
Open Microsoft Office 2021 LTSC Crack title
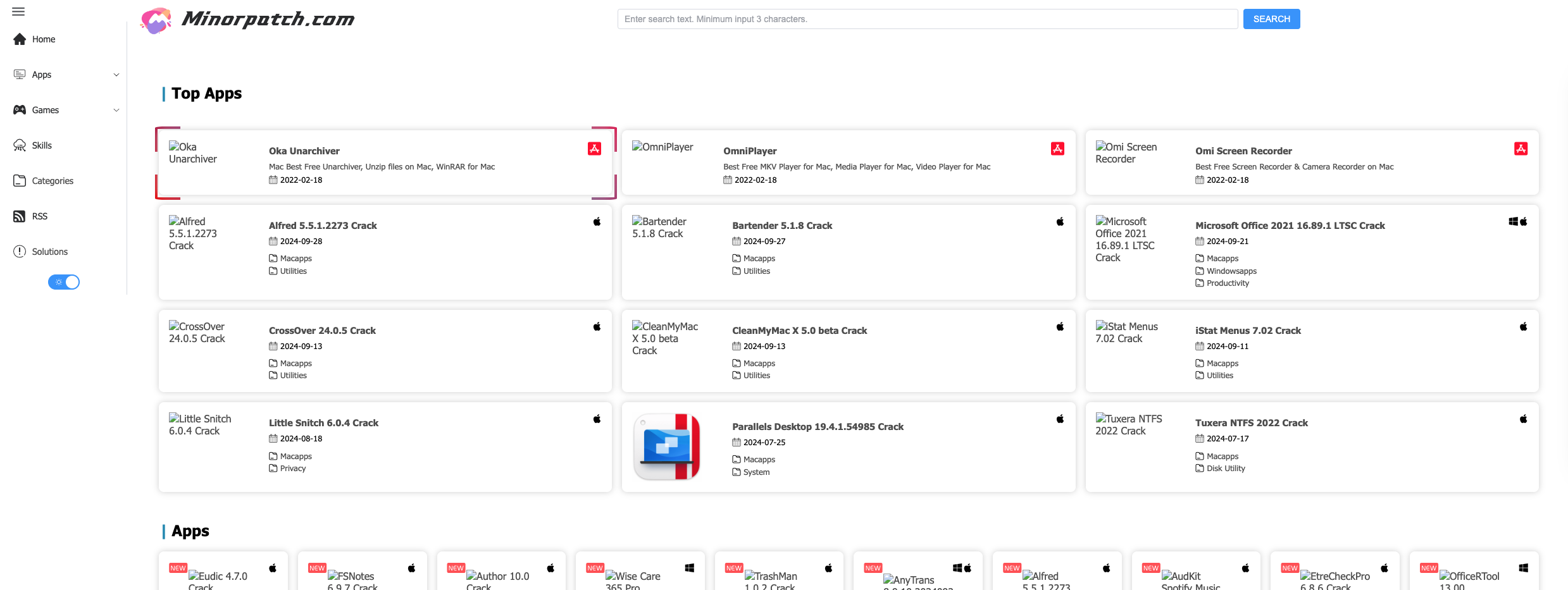[x=1290, y=226]
